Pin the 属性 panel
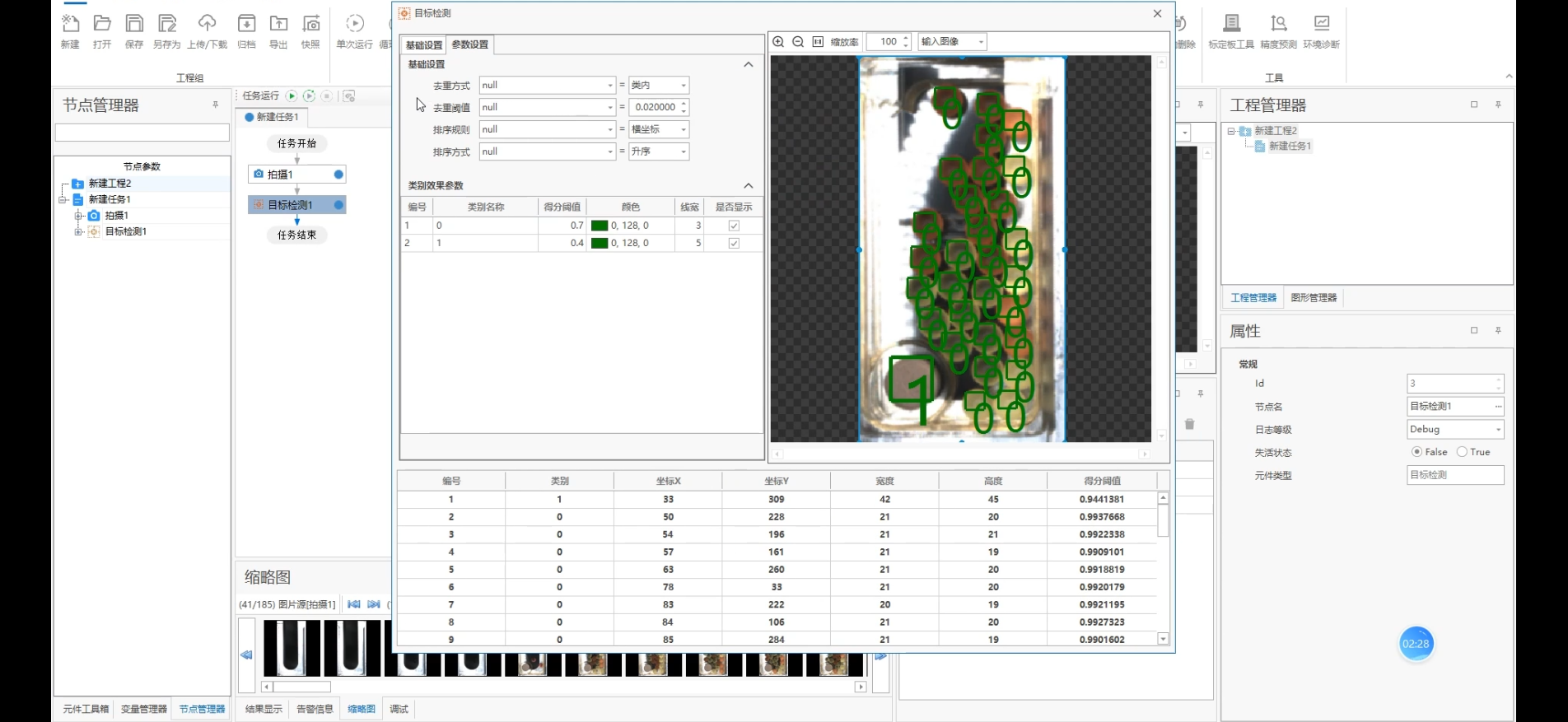The image size is (1568, 722). [1498, 330]
